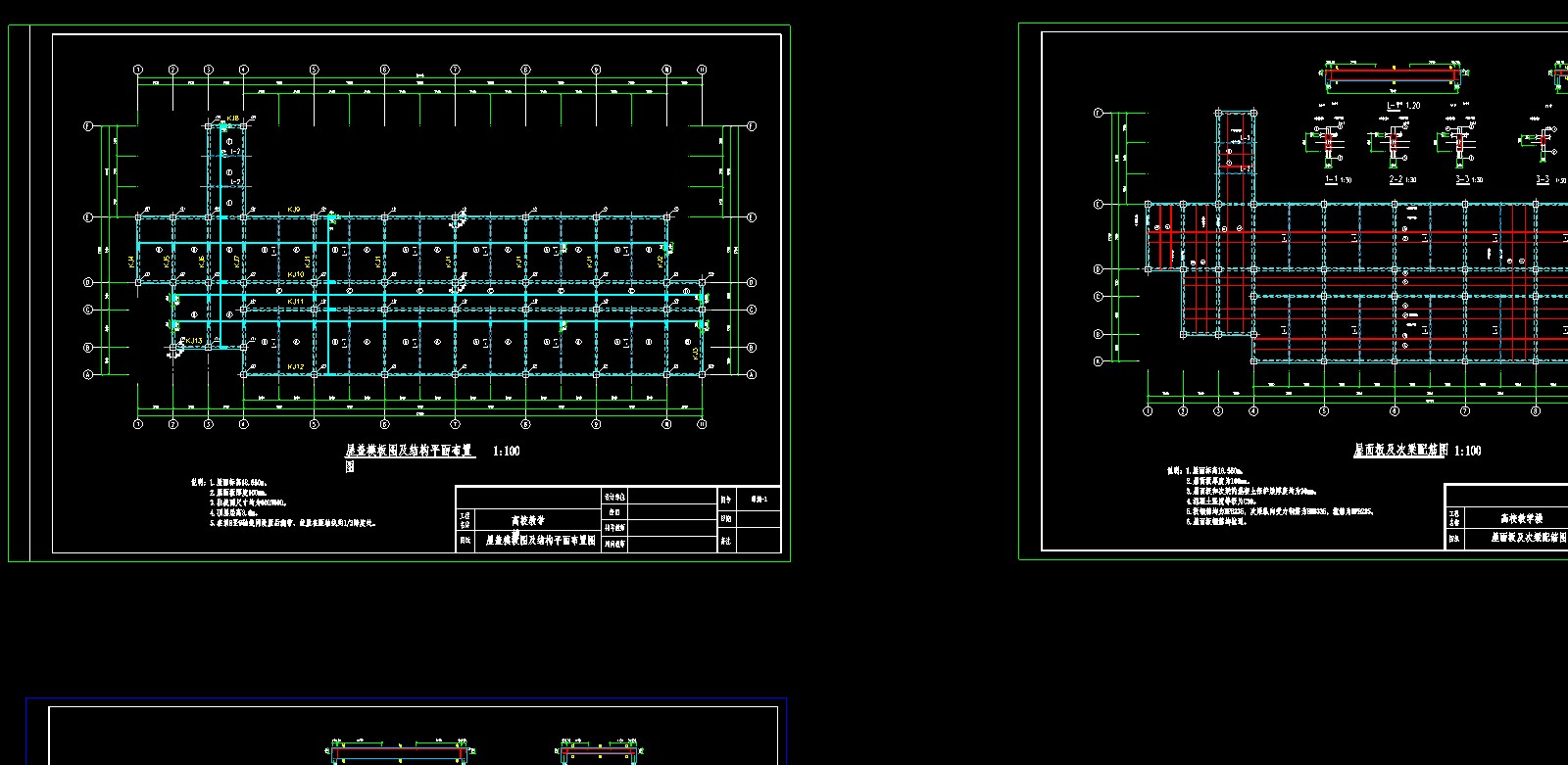Pick bottom axis bubble 5 in right plan
Screen dimensions: 1568x765
pos(1324,411)
